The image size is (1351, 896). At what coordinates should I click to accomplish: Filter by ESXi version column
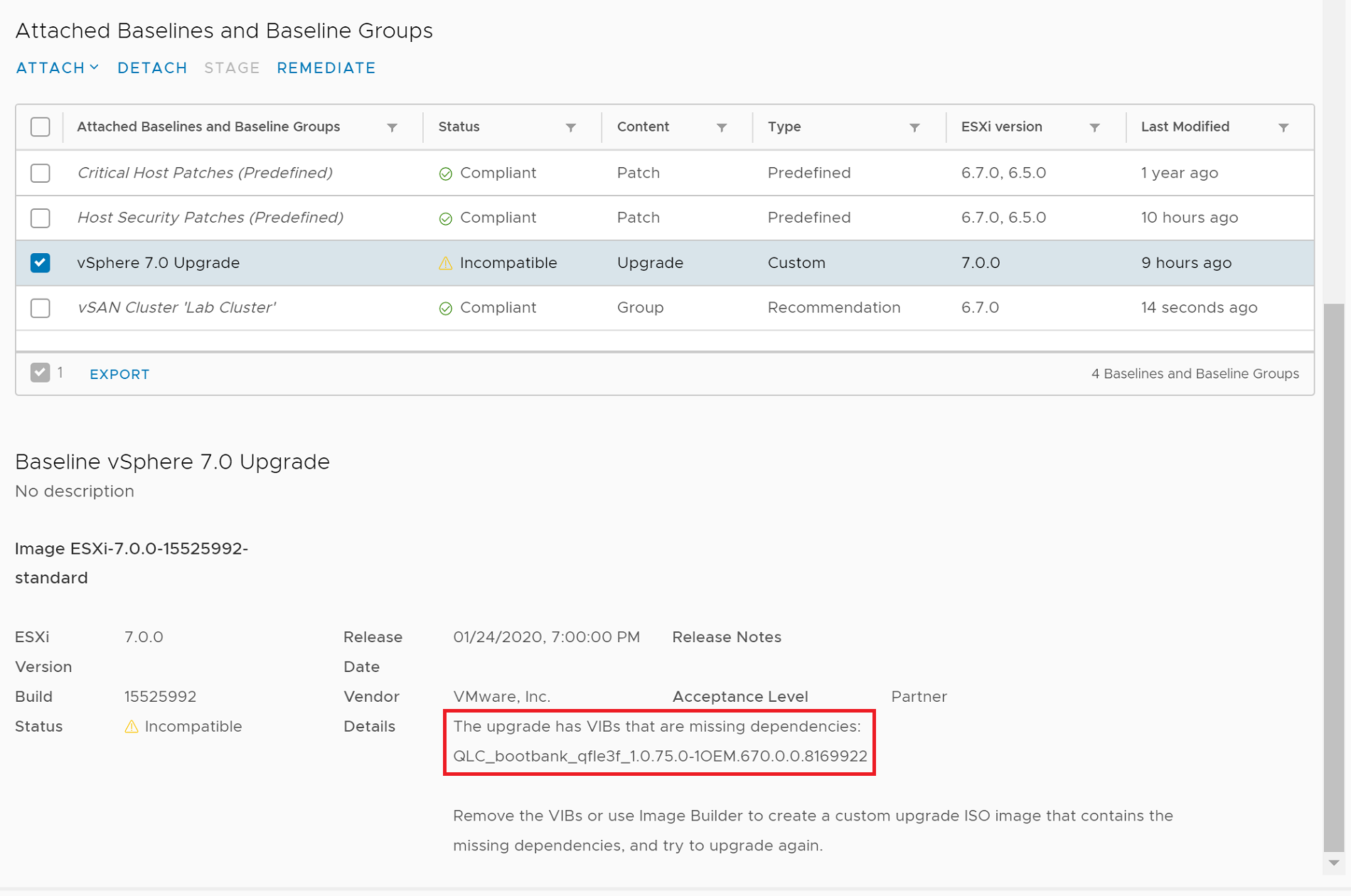click(x=1094, y=127)
